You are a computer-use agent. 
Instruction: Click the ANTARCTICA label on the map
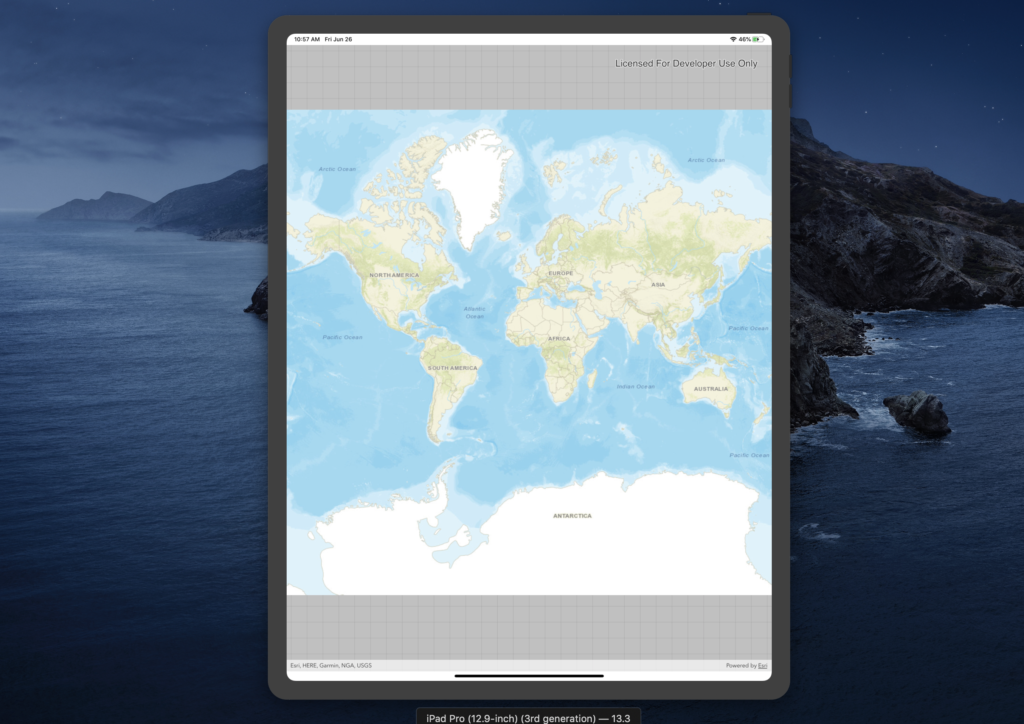pos(572,516)
